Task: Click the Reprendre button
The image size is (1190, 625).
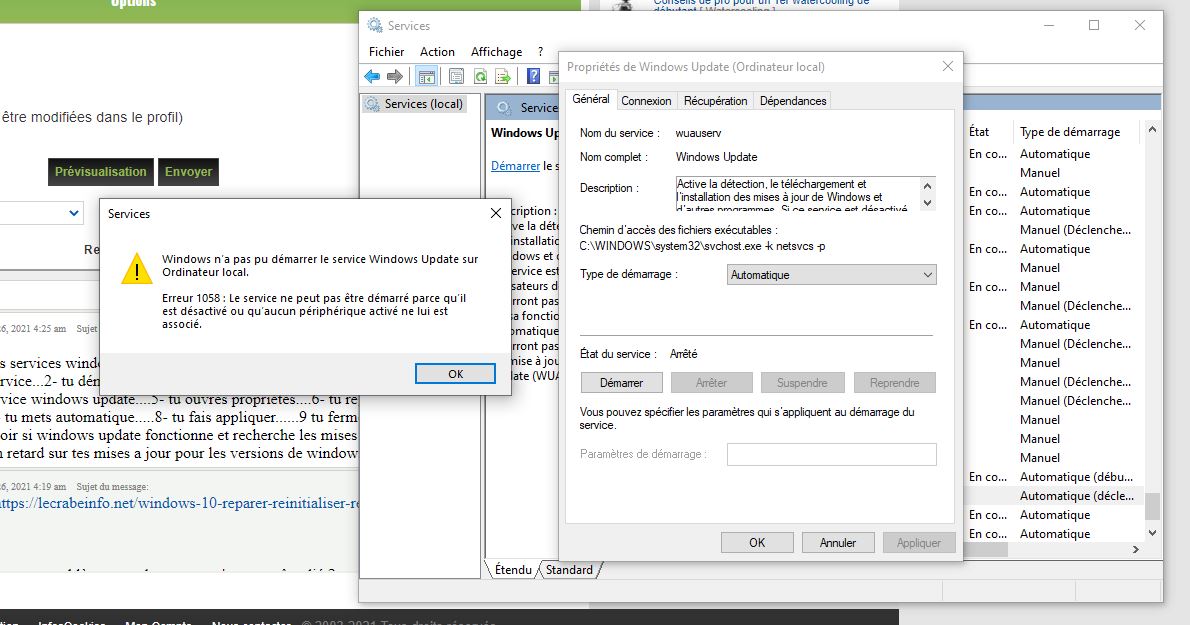Action: 894,383
